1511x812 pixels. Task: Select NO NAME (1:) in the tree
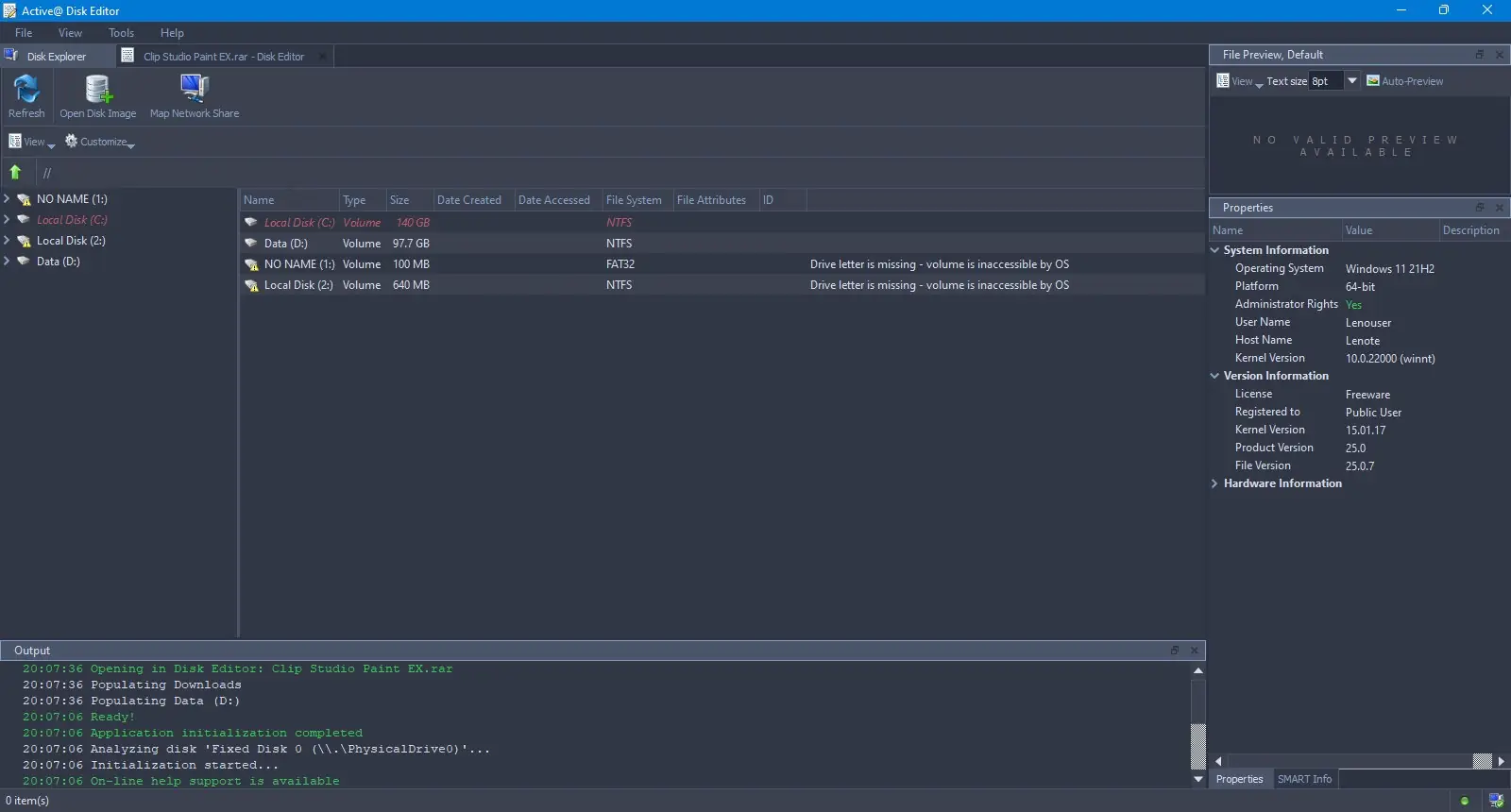72,199
